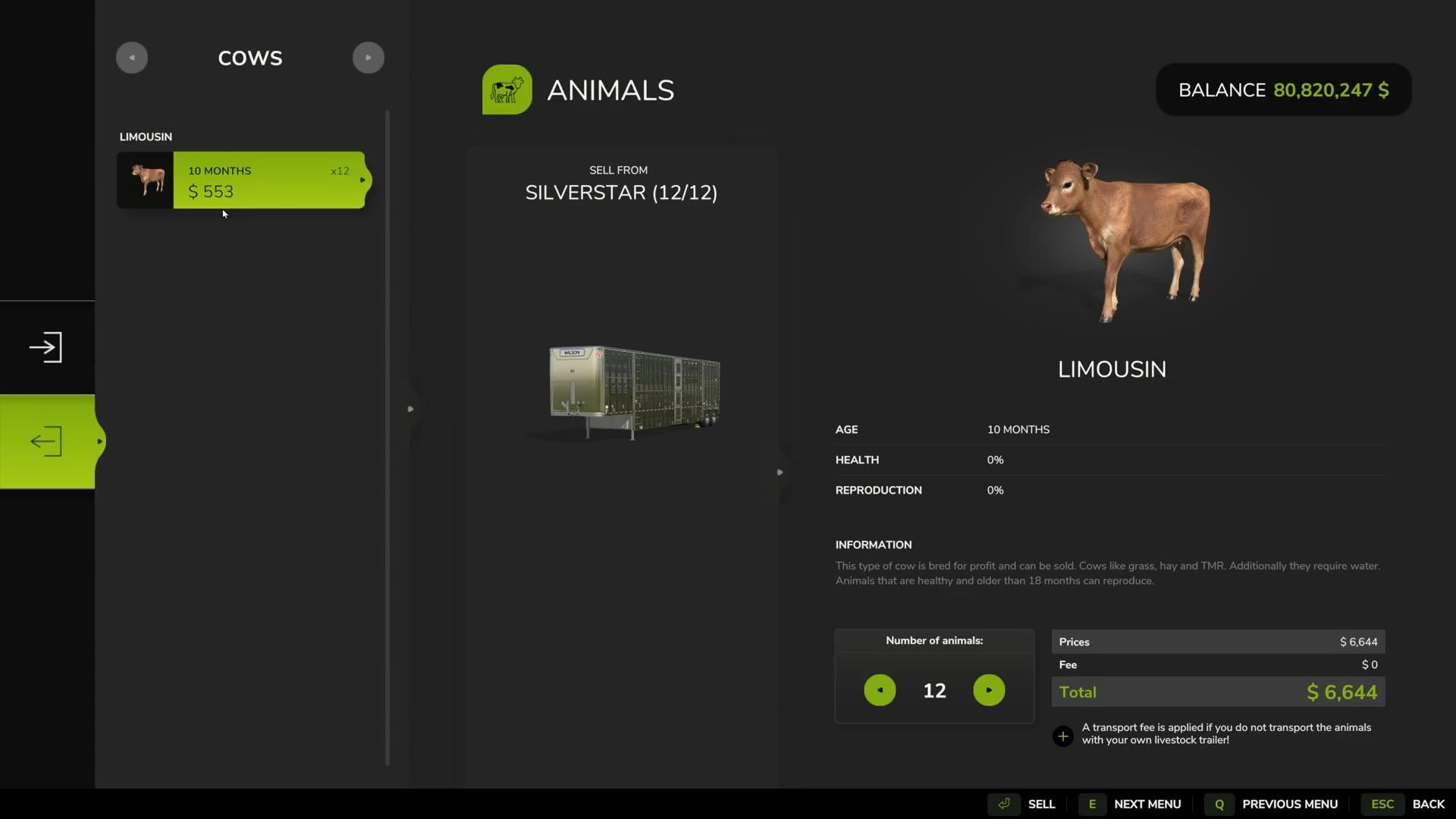Go to NEXT MENU
Viewport: 1456px width, 819px height.
point(1147,804)
